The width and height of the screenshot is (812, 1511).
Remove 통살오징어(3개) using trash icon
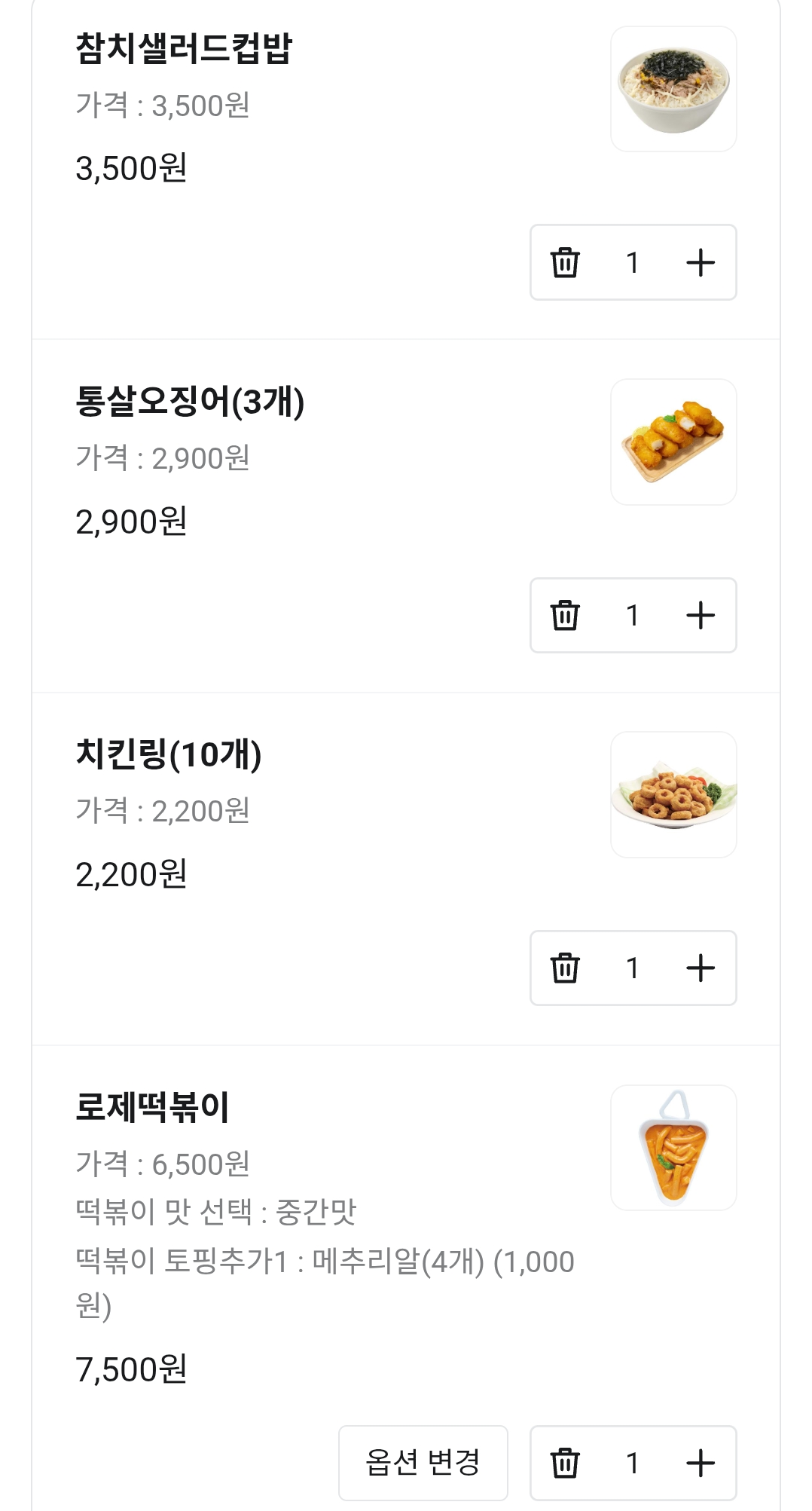(x=565, y=615)
